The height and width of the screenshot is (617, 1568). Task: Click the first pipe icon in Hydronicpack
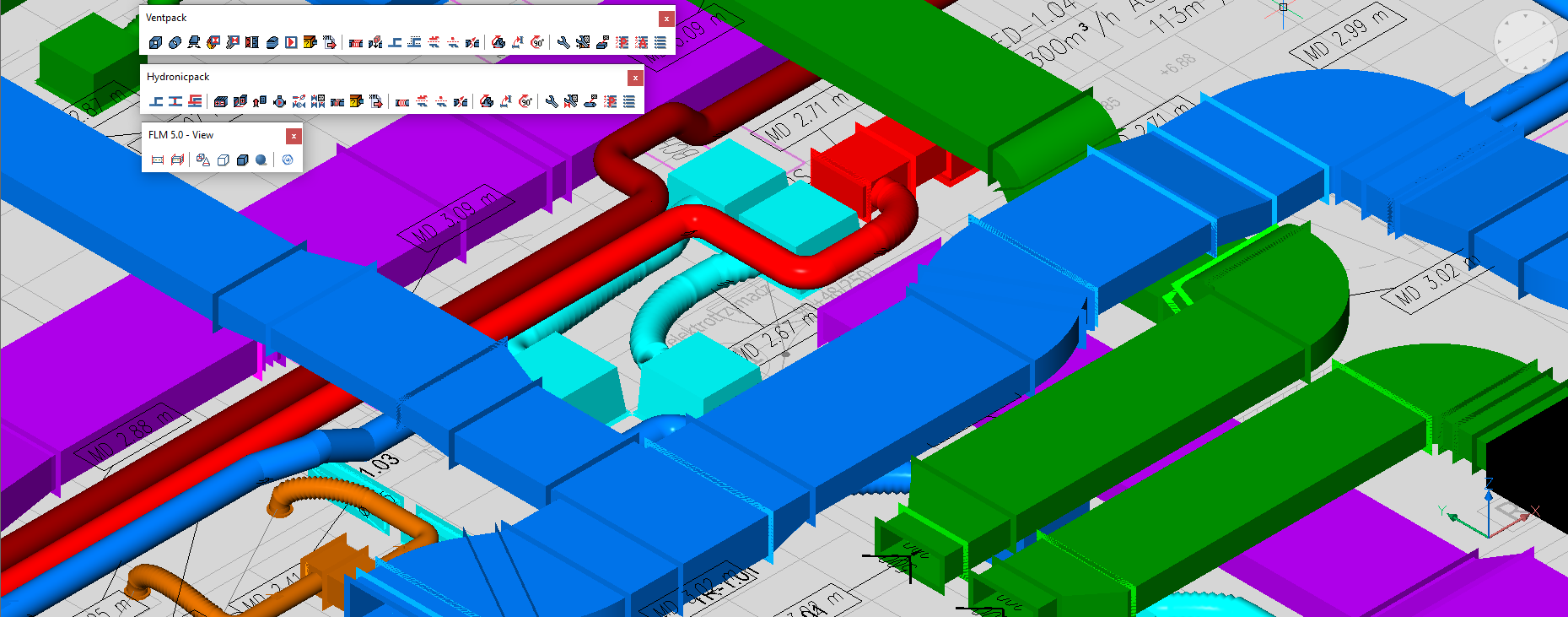[x=156, y=101]
